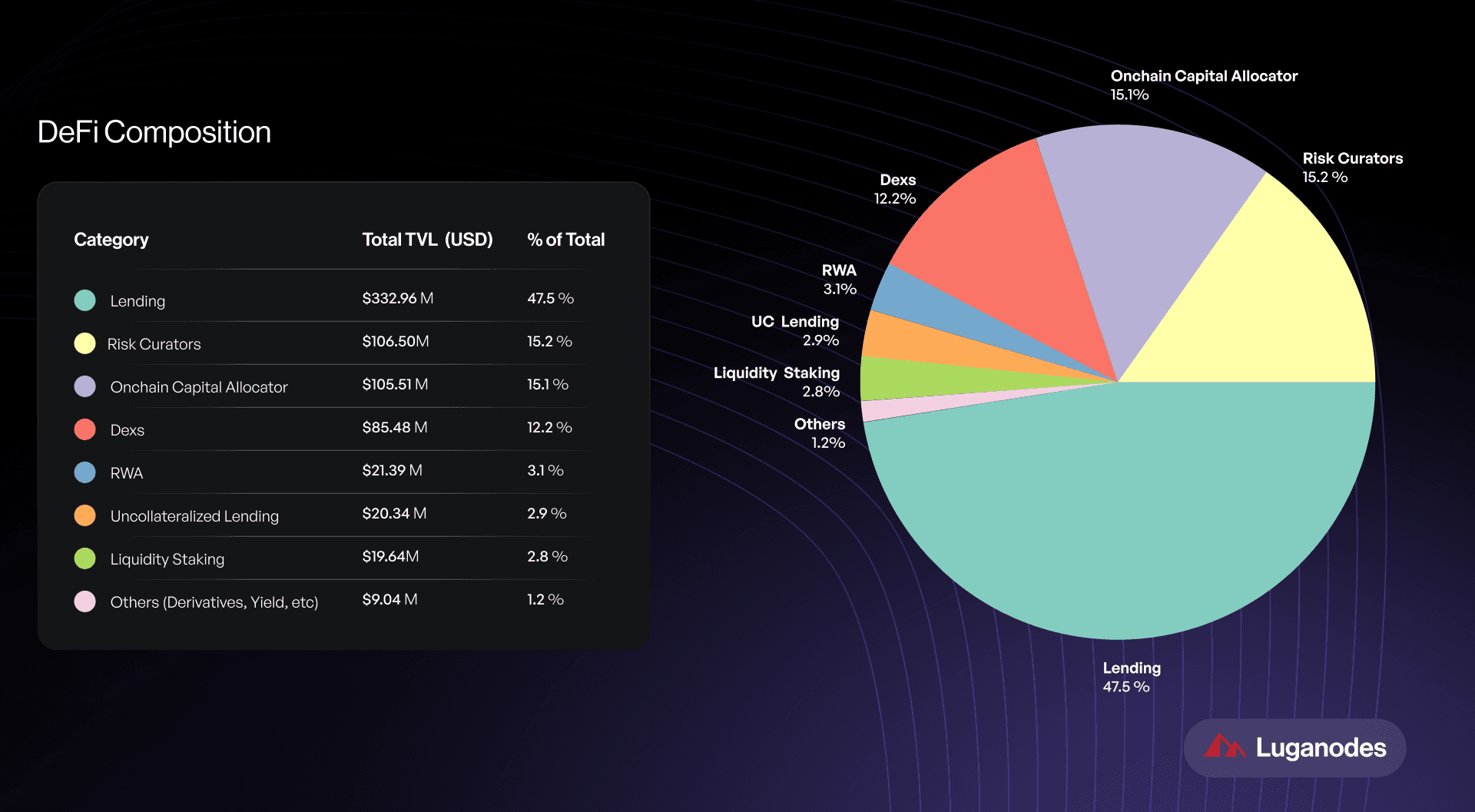Click the orange Uncollateralized Lending legend dot
The image size is (1475, 812).
tap(85, 515)
